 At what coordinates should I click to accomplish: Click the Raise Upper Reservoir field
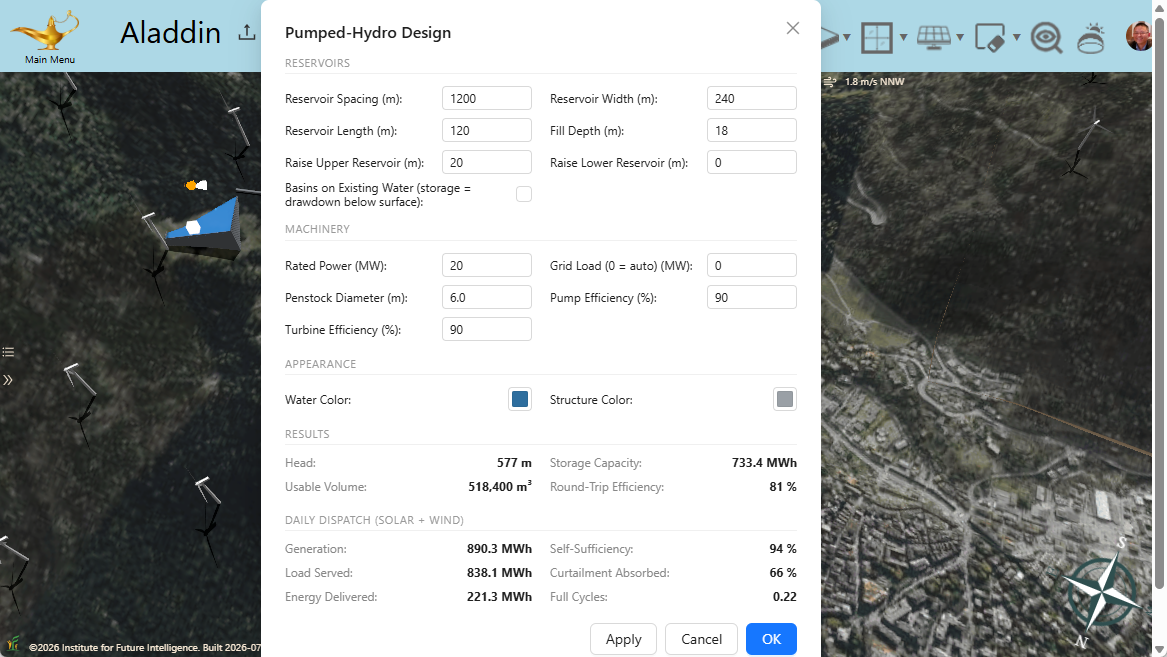click(487, 162)
